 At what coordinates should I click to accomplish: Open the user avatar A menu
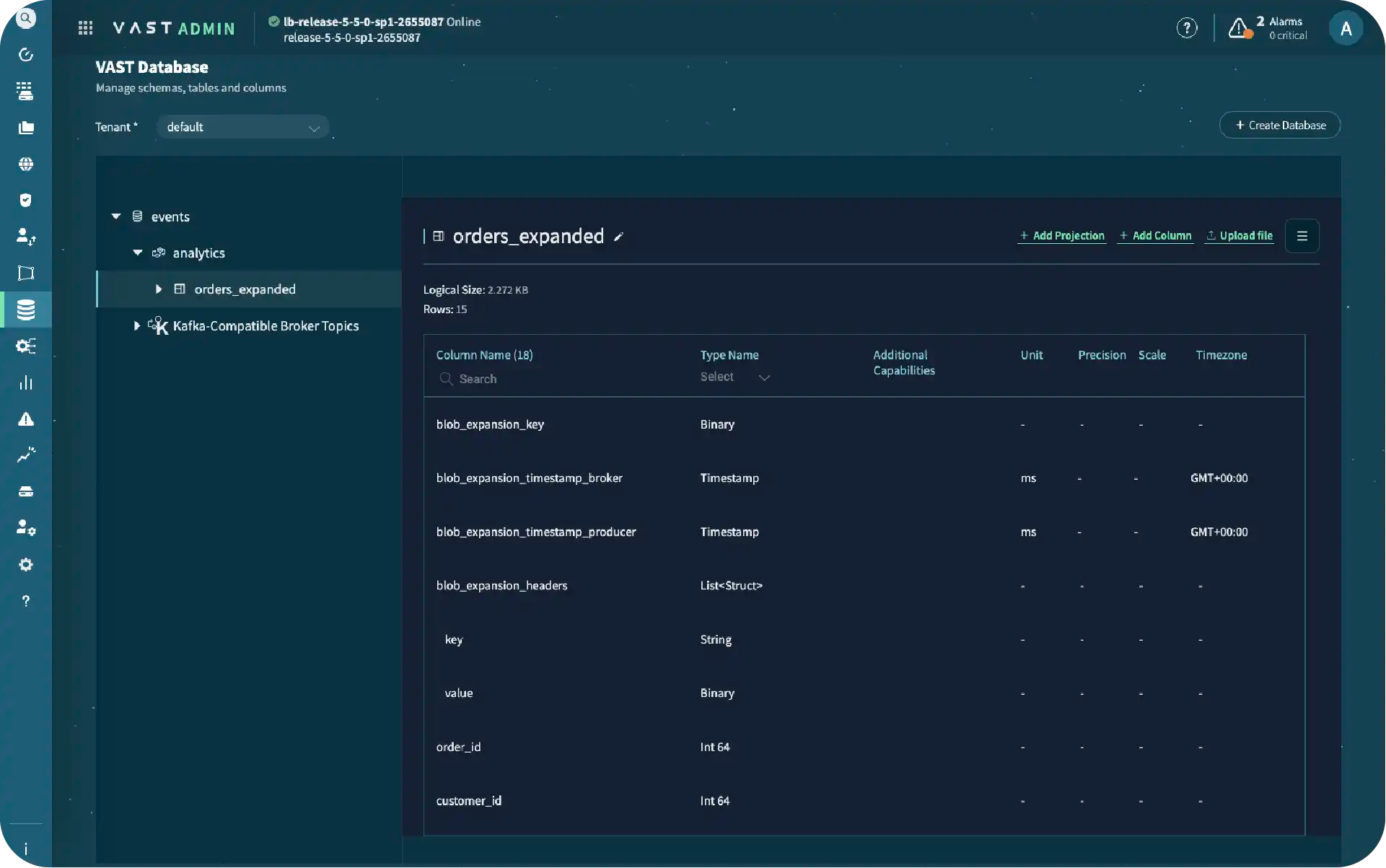pyautogui.click(x=1346, y=29)
